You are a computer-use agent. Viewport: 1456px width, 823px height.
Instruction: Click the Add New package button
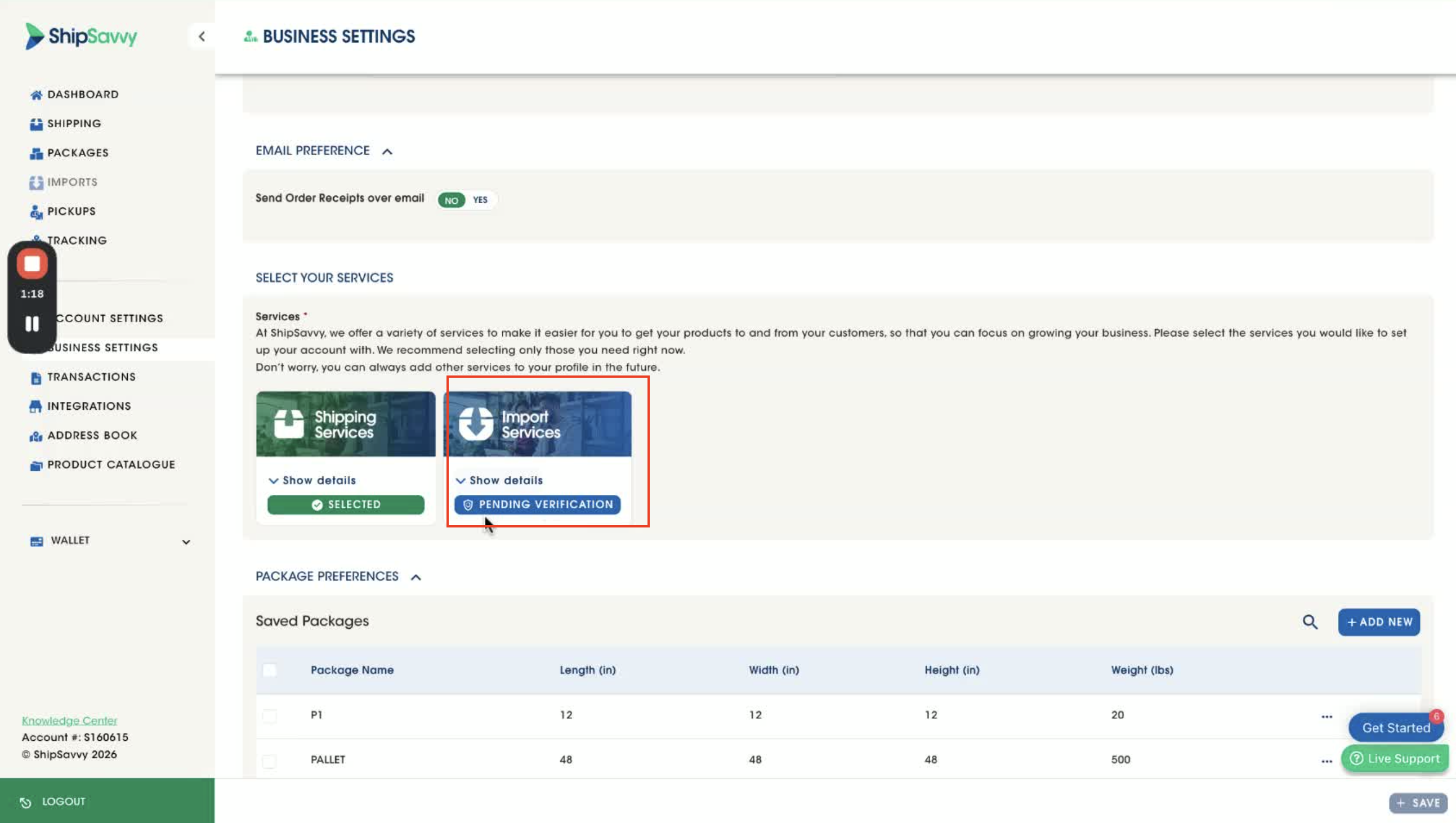point(1378,622)
